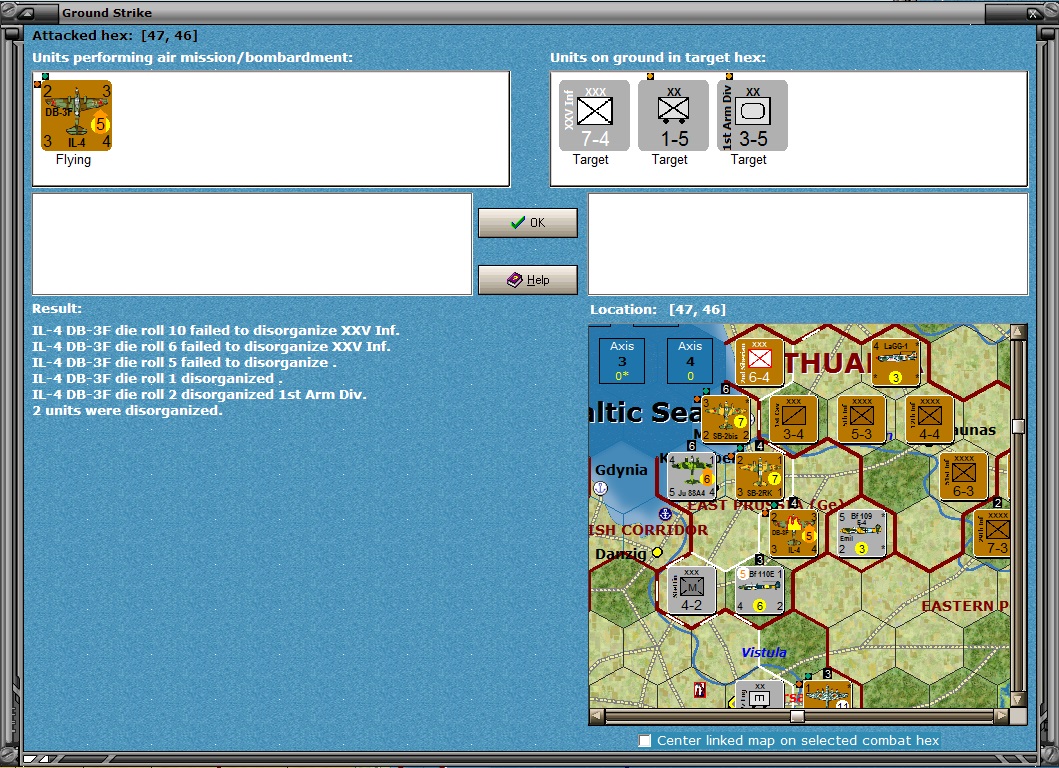1059x768 pixels.
Task: Click the right results list box
Action: (808, 245)
